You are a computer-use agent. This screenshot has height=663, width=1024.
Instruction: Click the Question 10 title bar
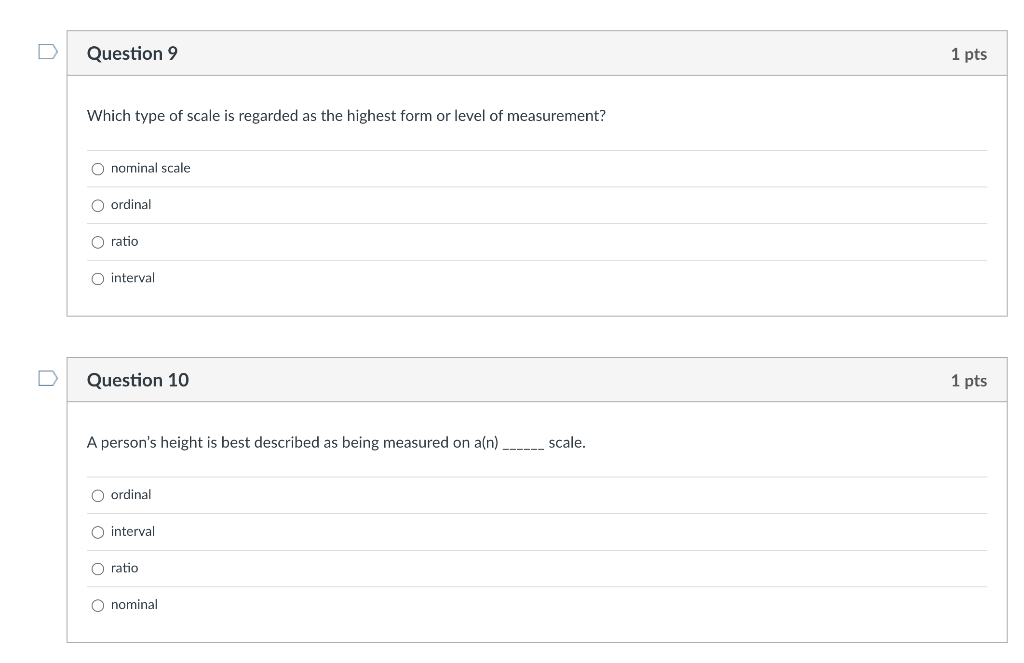(x=537, y=379)
